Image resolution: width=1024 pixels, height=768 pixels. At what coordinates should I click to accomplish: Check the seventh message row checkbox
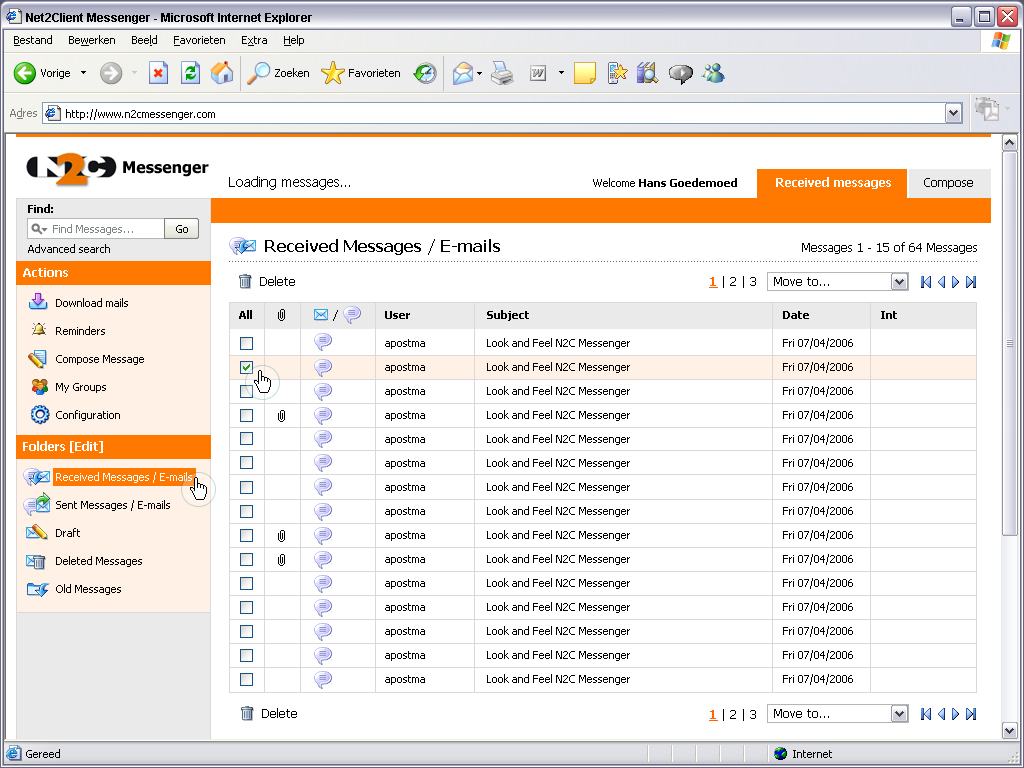246,487
